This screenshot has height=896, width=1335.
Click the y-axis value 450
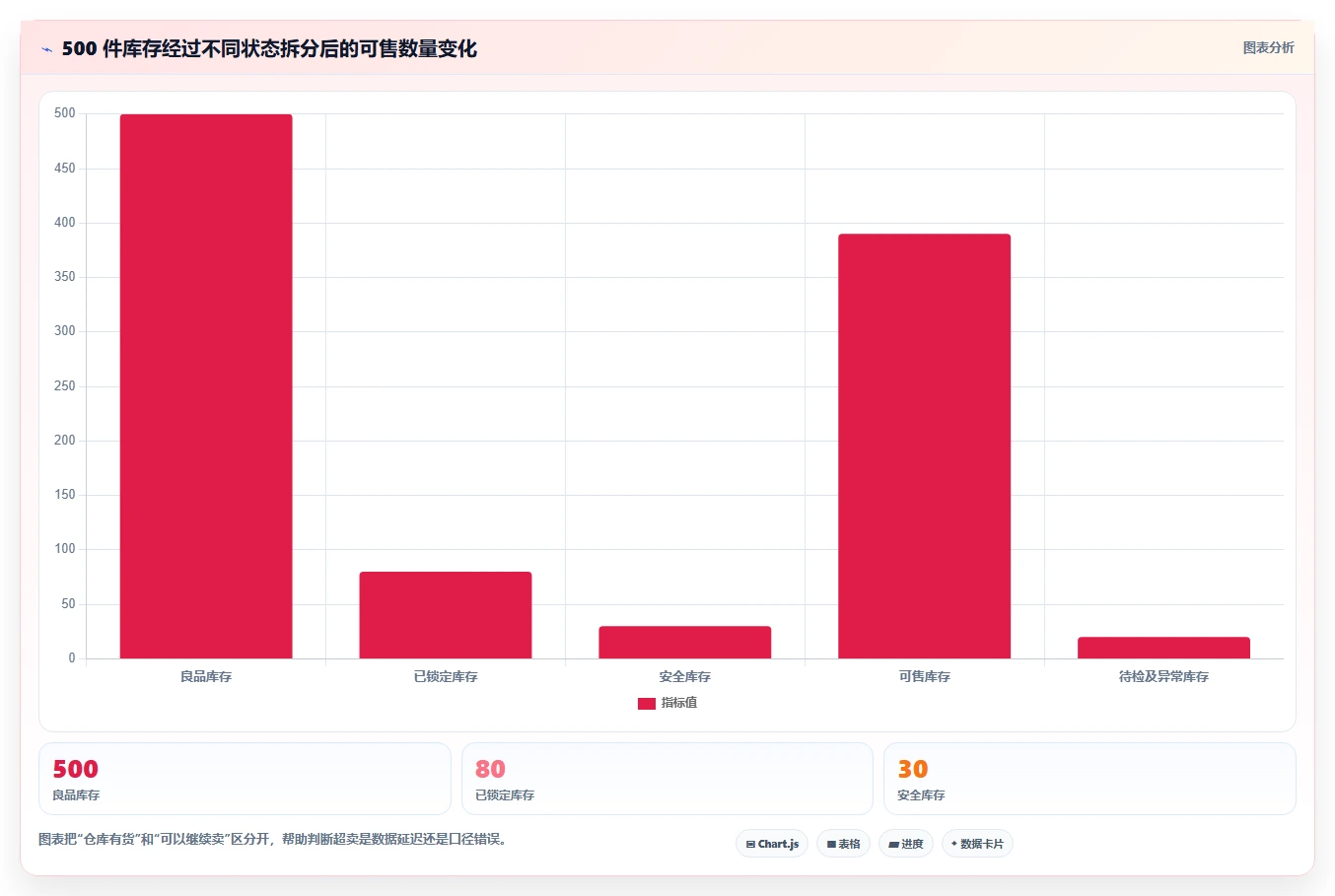click(65, 169)
